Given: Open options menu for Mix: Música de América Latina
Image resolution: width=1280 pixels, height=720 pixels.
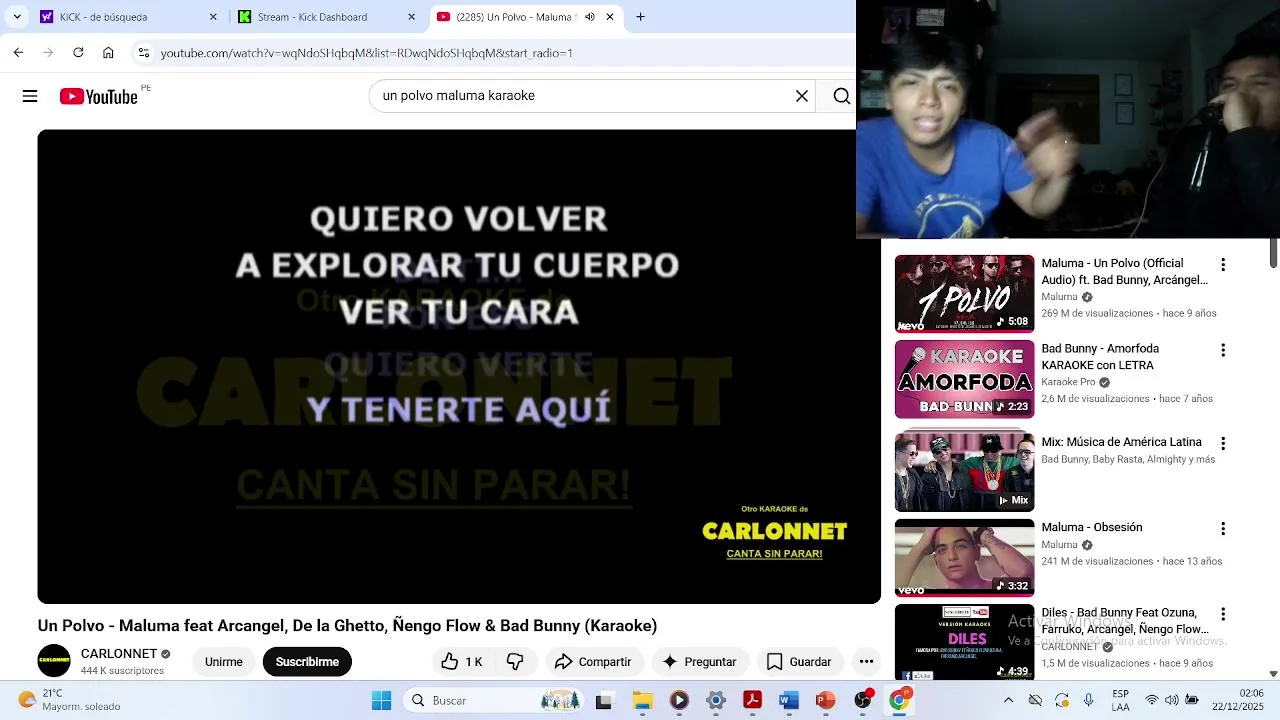Looking at the screenshot, I should tap(1222, 443).
